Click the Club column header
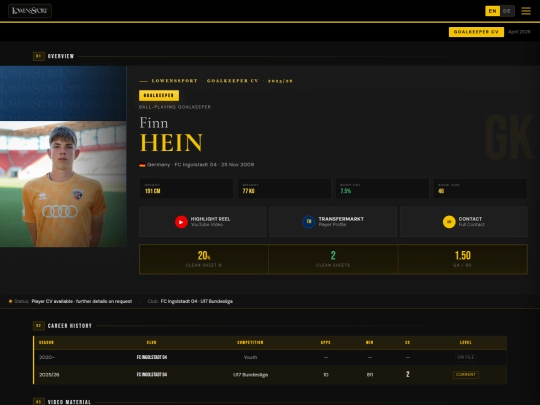Viewport: 540px width, 405px height. point(152,342)
